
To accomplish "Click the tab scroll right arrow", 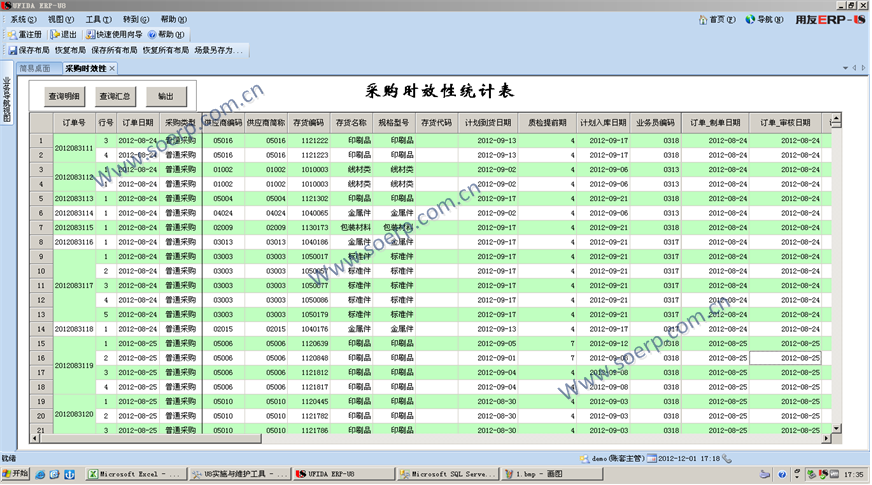I will pos(864,68).
